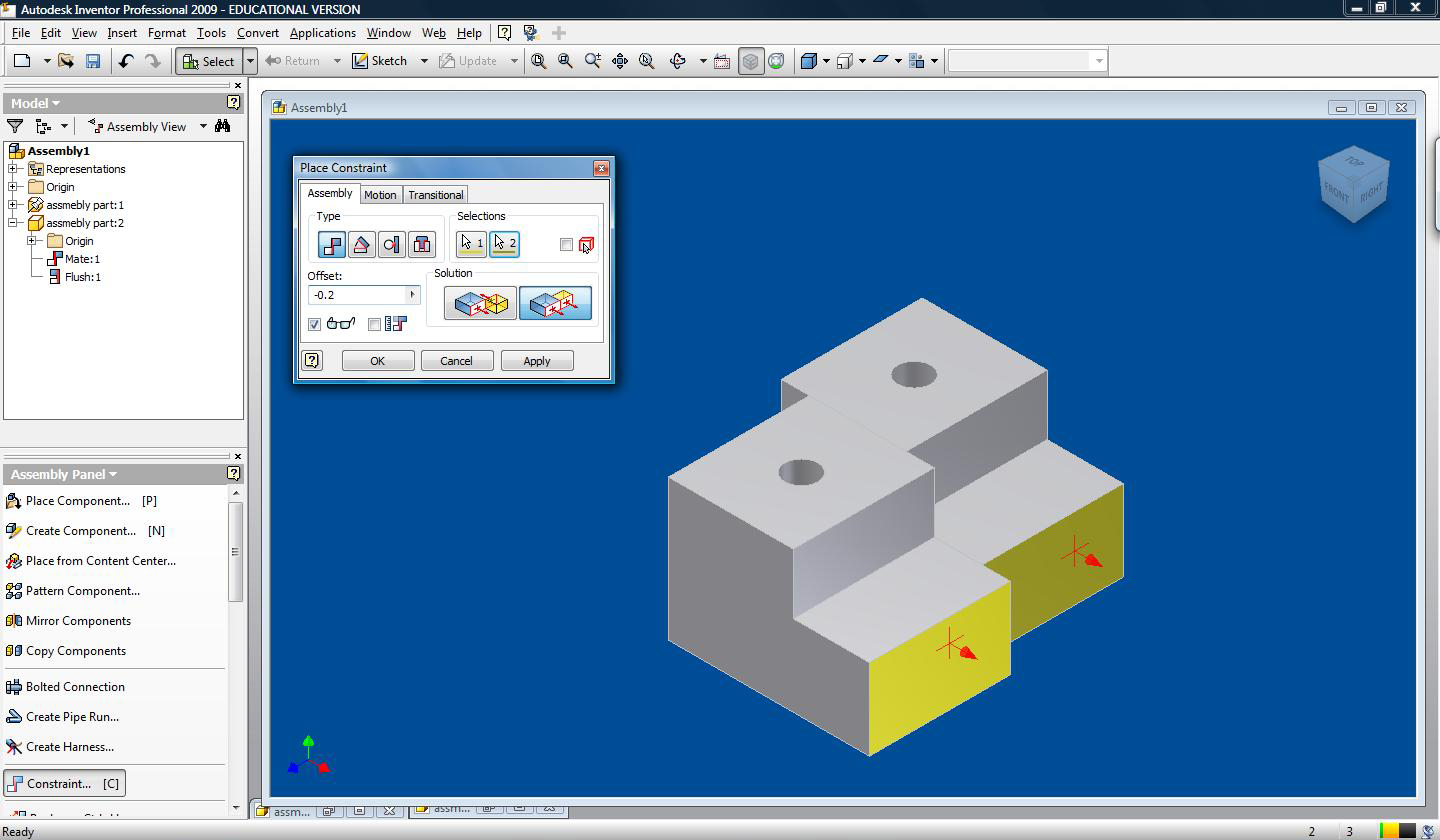Click the empty color style combo box
Image resolution: width=1440 pixels, height=840 pixels.
coord(1026,61)
